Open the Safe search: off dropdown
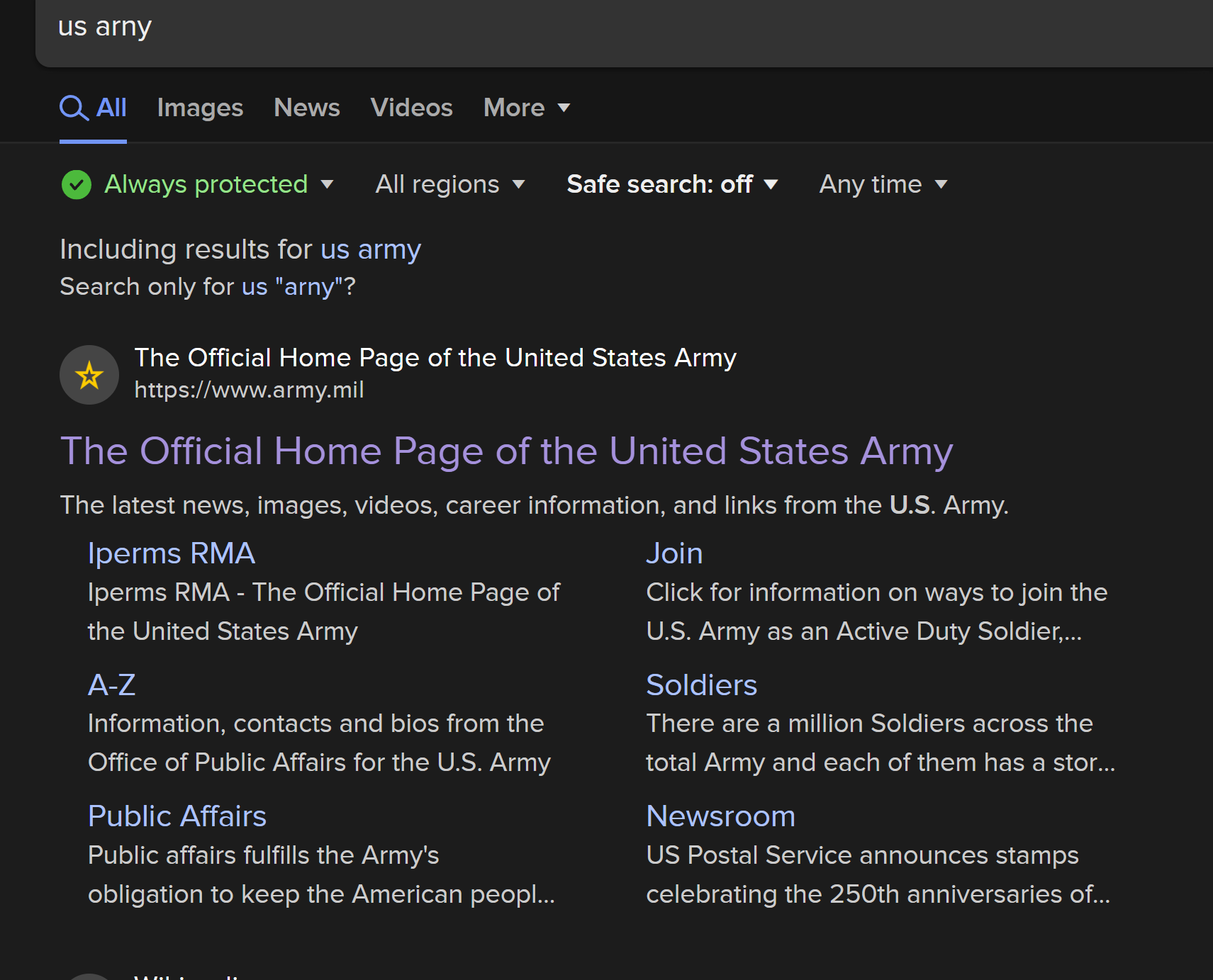The image size is (1213, 980). pyautogui.click(x=672, y=184)
